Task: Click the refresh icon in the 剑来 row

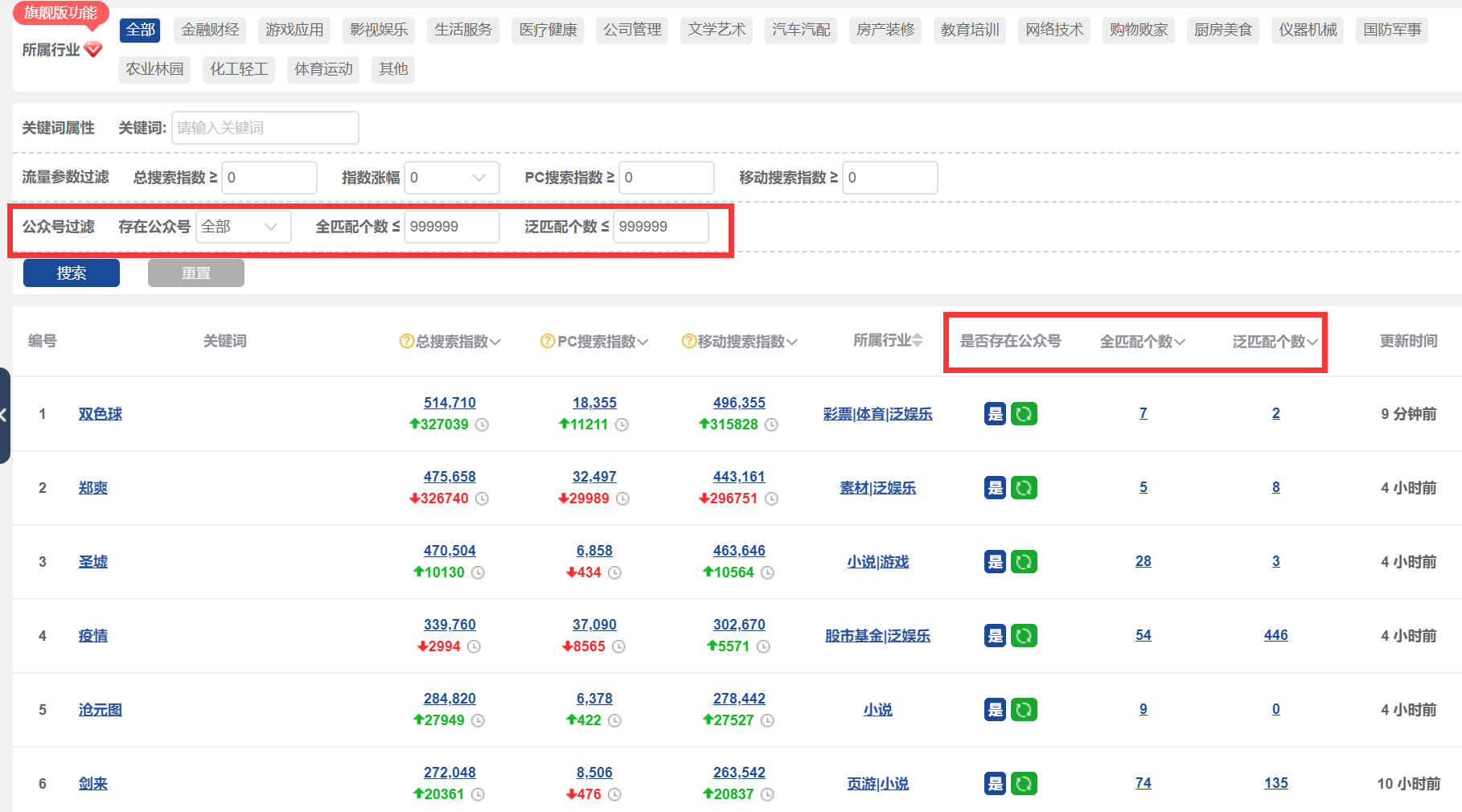Action: pyautogui.click(x=1023, y=783)
